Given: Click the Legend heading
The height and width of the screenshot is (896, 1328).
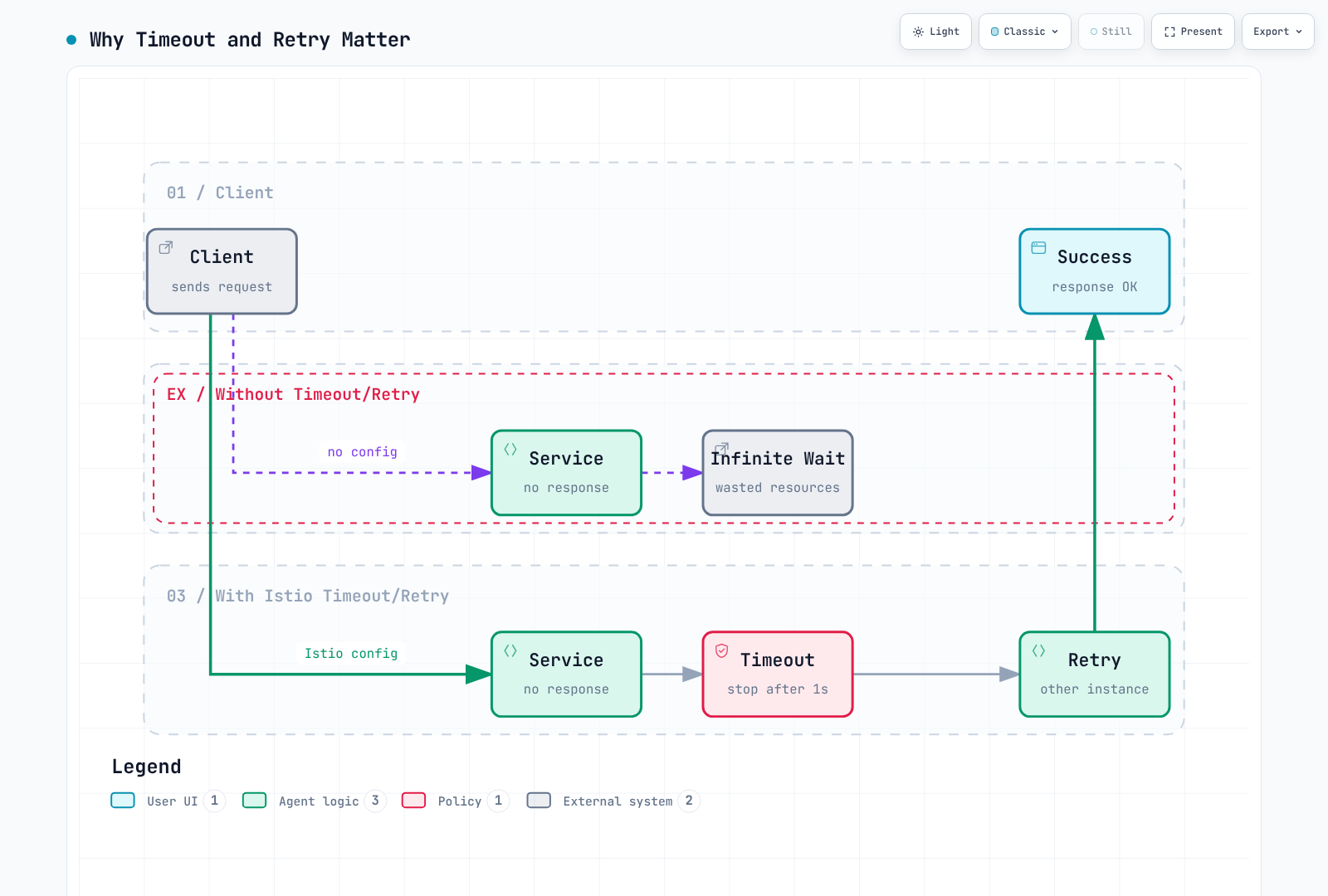Looking at the screenshot, I should point(146,767).
